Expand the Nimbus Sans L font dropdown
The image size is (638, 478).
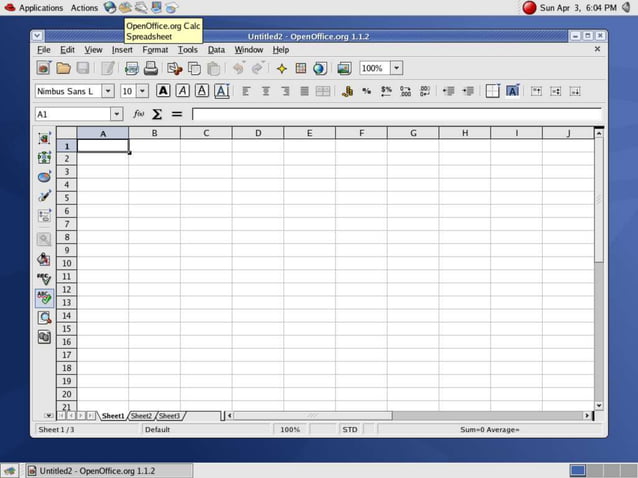(108, 91)
